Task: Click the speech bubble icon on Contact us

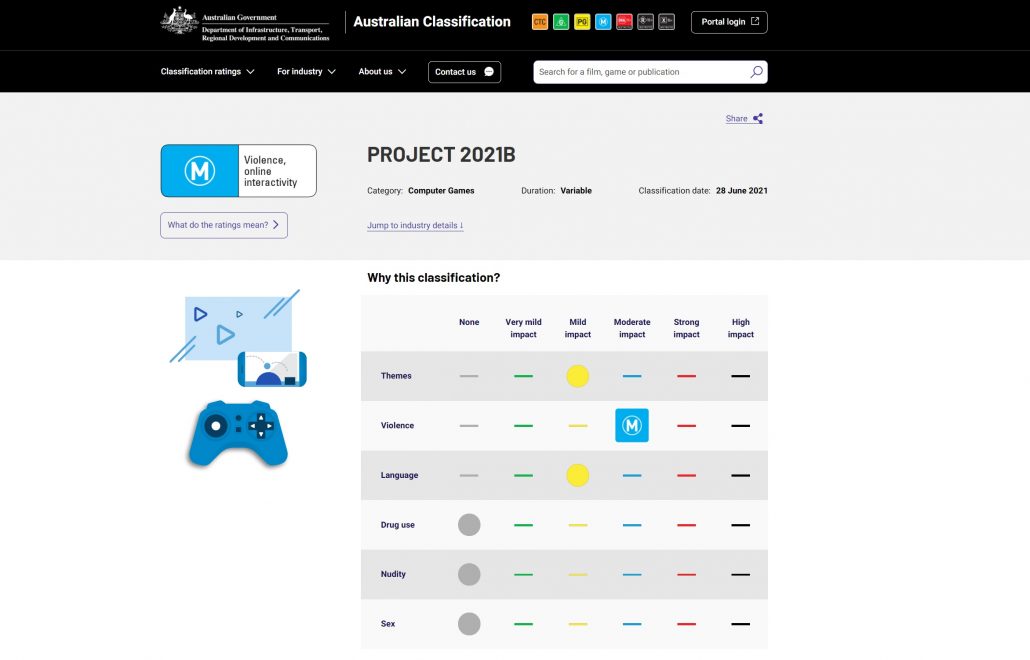Action: click(x=489, y=72)
